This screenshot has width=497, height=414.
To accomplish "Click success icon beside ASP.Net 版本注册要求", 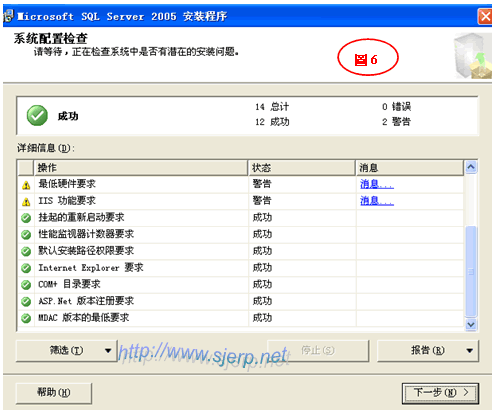I will tap(26, 301).
